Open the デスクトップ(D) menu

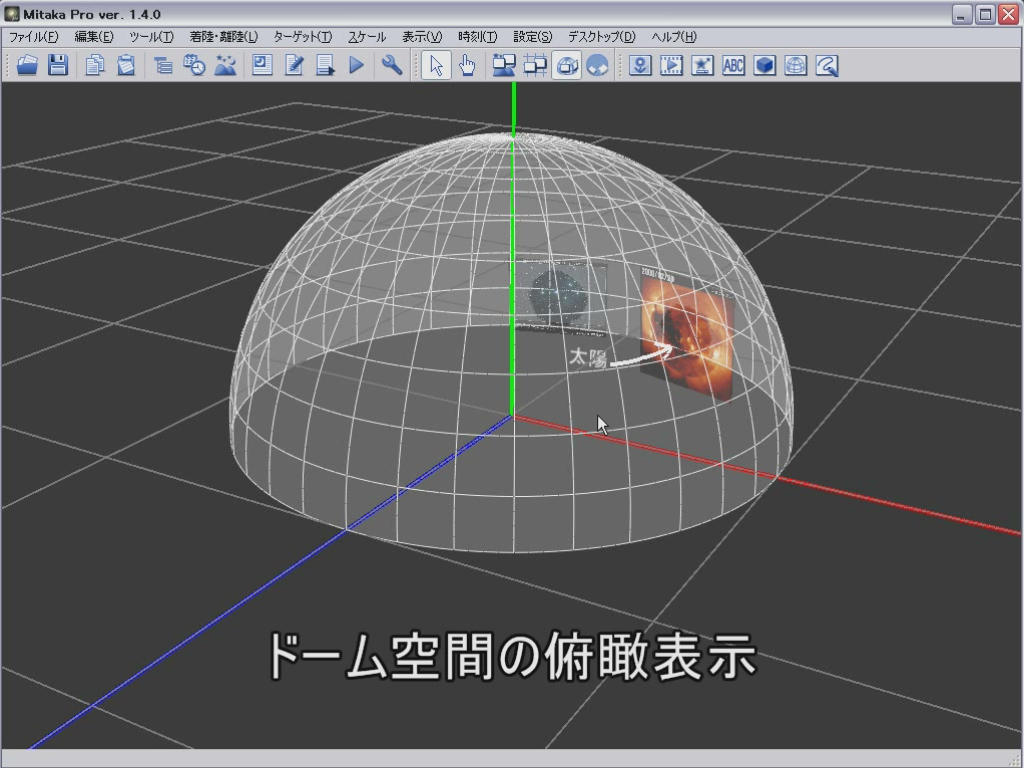(x=601, y=37)
